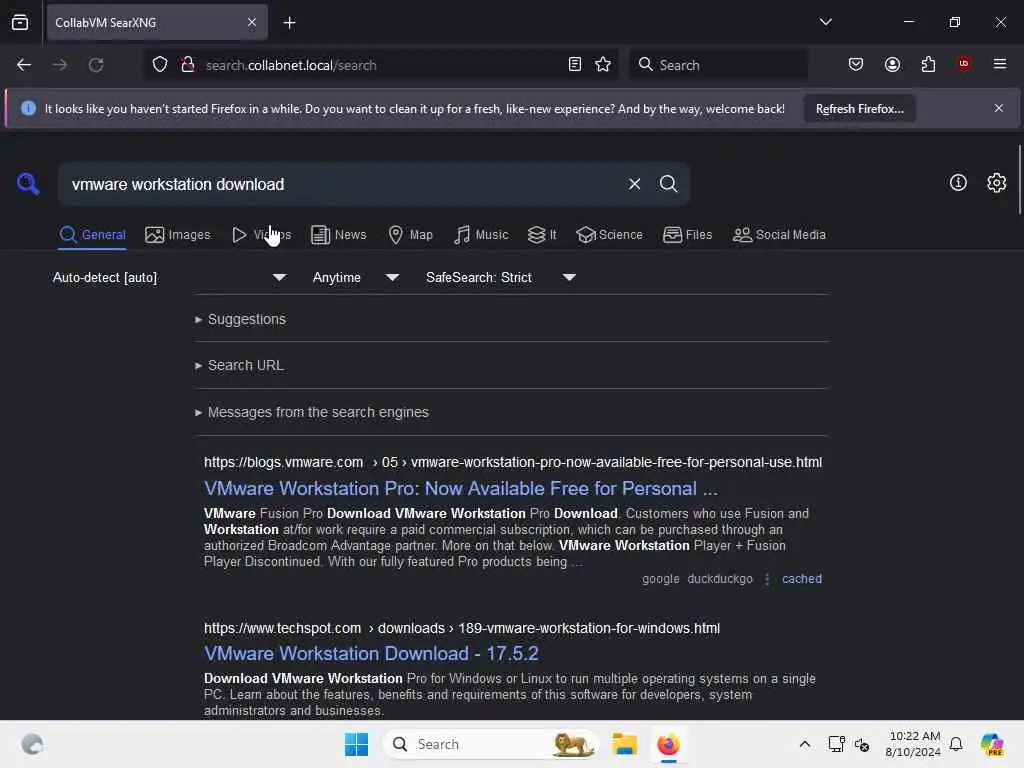Open SafeSearch Strict dropdown
The image size is (1024, 768).
pyautogui.click(x=501, y=278)
